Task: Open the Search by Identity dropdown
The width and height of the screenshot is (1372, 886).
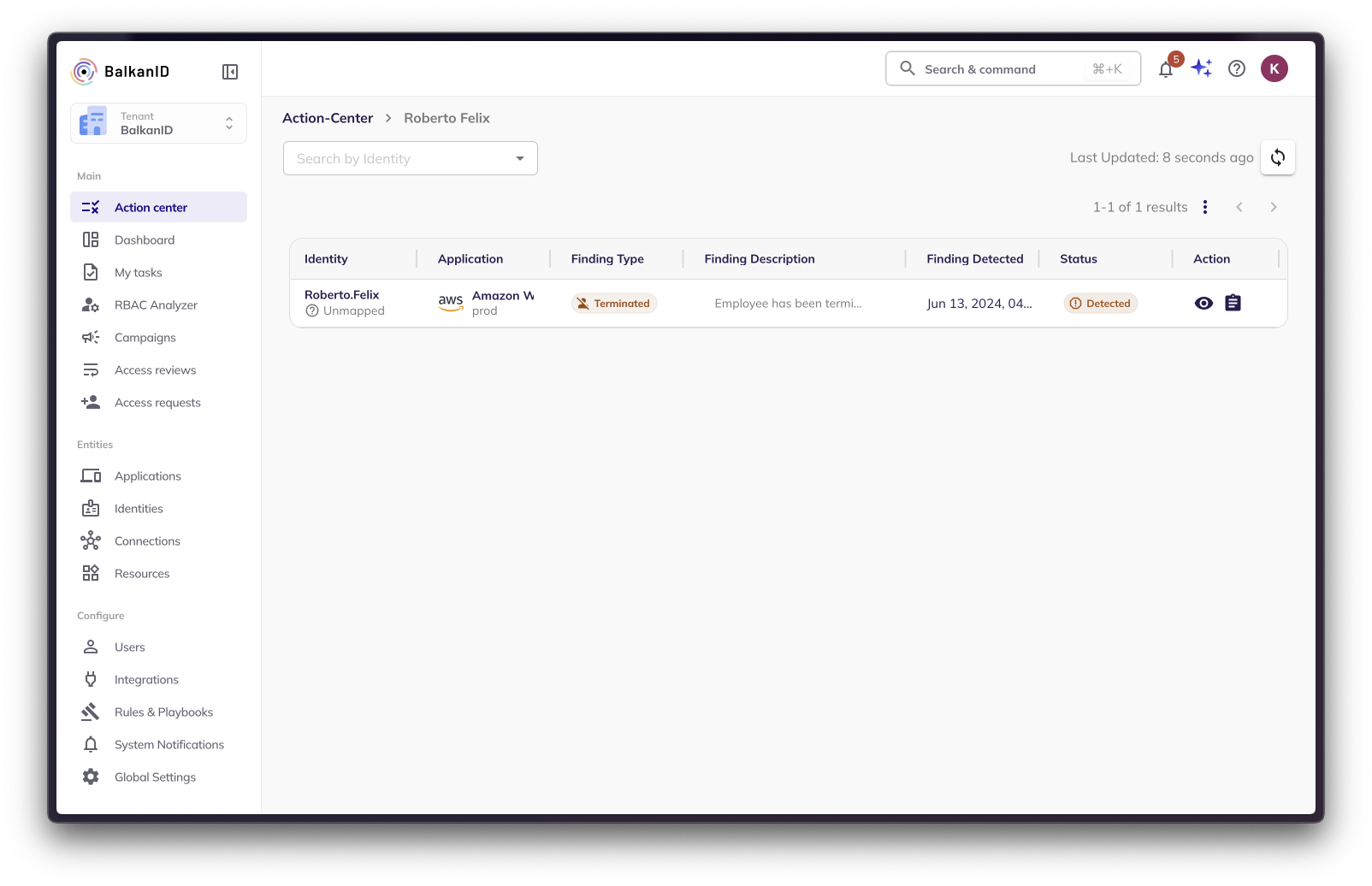Action: [410, 158]
